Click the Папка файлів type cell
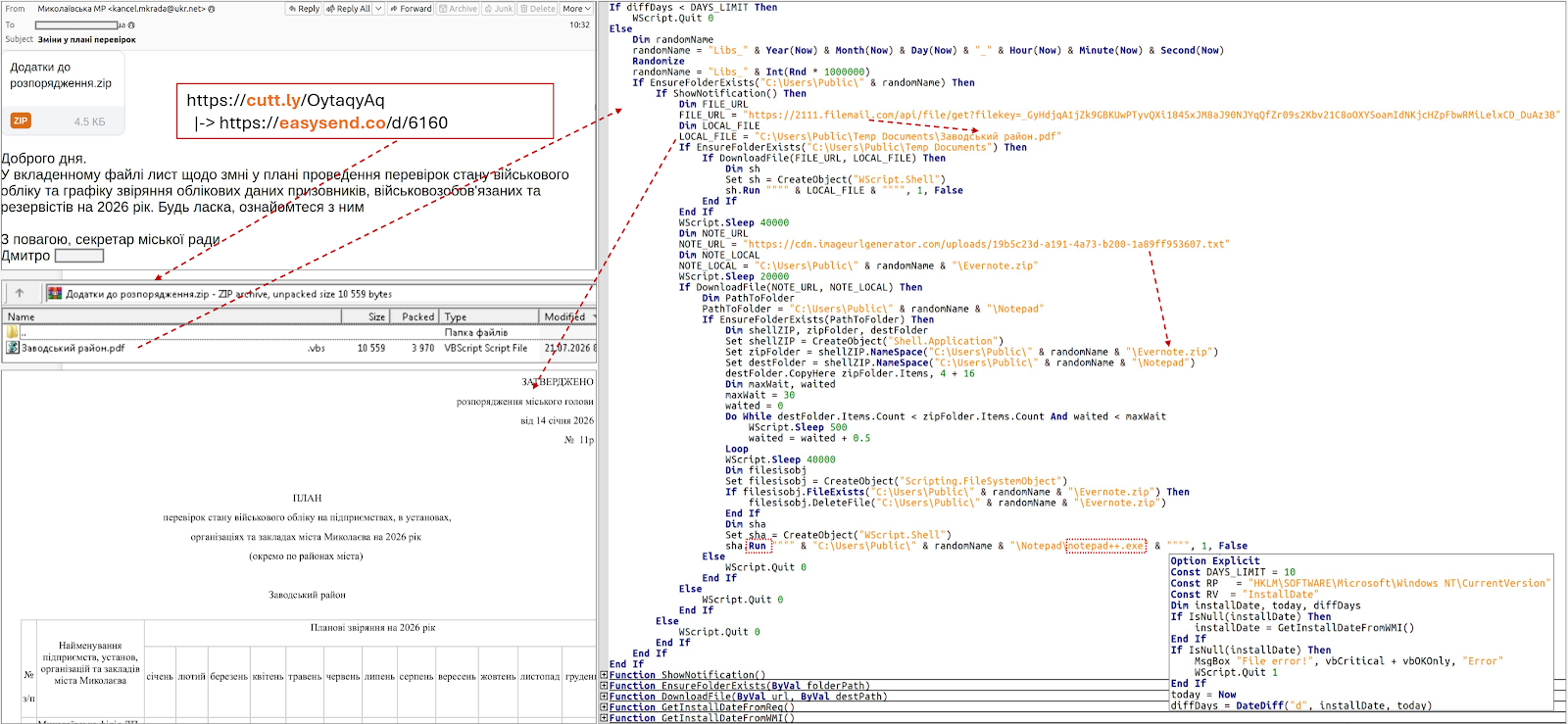The height and width of the screenshot is (724, 1568). (x=475, y=332)
